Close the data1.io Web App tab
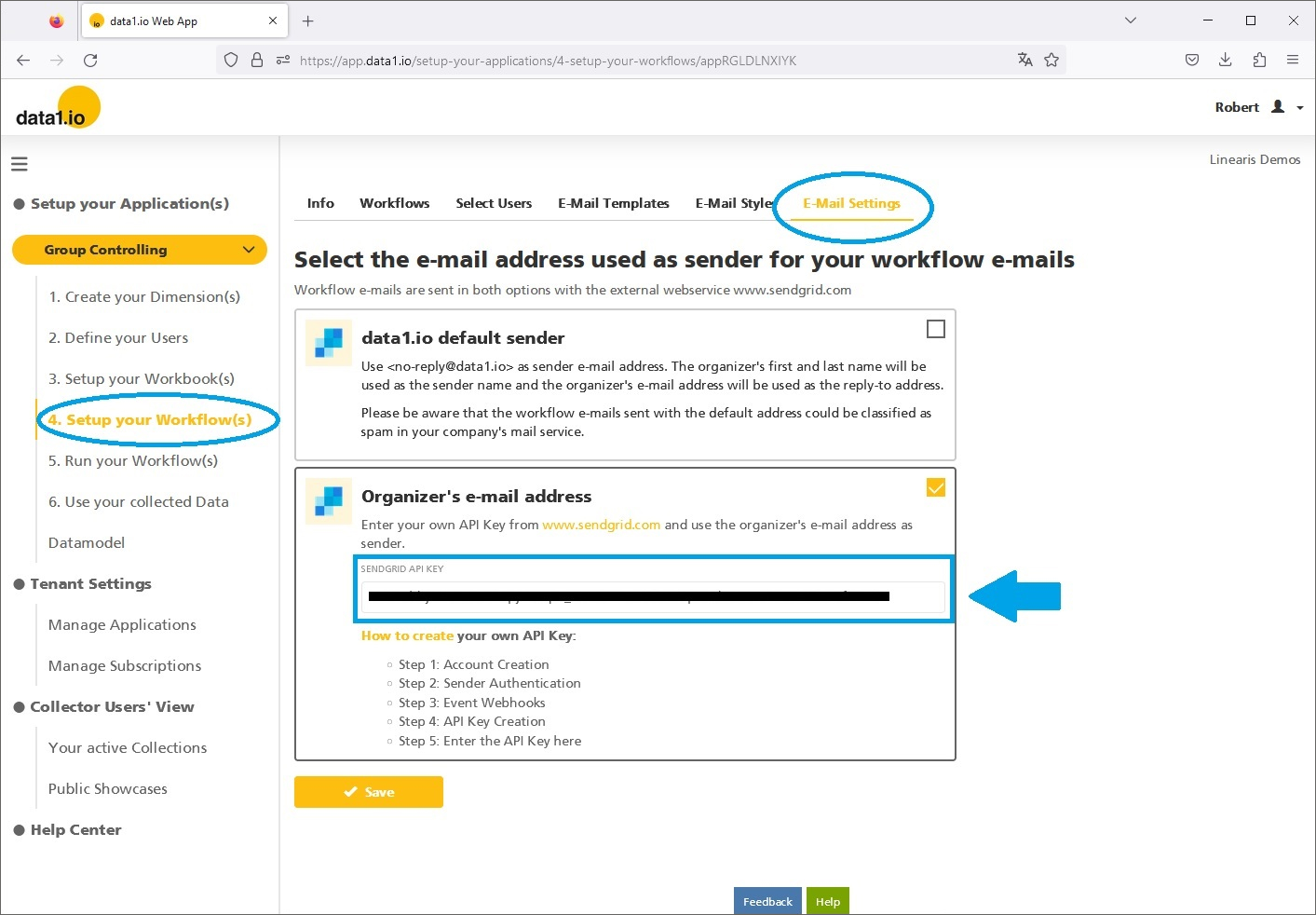Image resolution: width=1316 pixels, height=915 pixels. click(273, 20)
